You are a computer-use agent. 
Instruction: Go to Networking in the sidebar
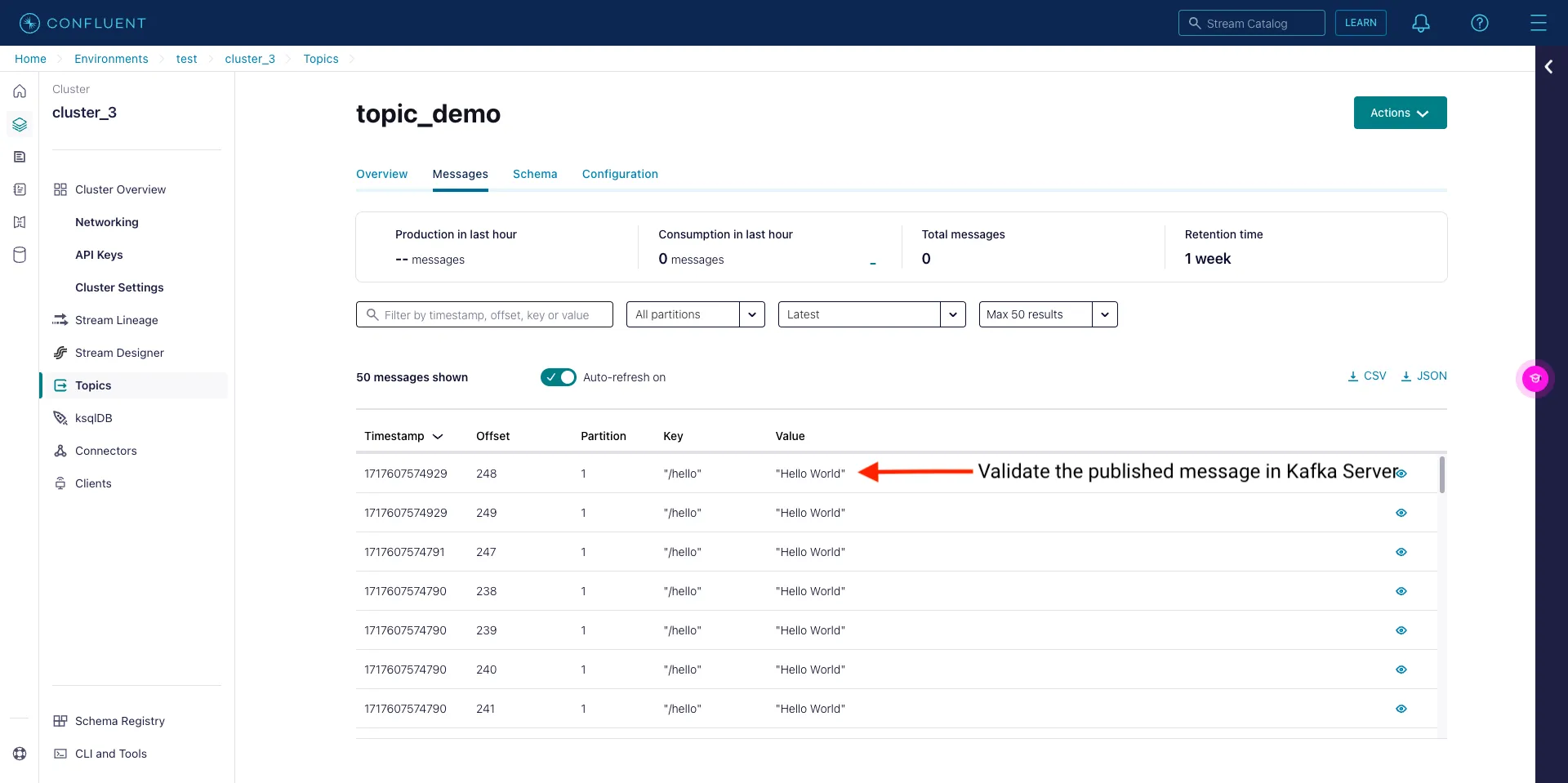pos(107,222)
